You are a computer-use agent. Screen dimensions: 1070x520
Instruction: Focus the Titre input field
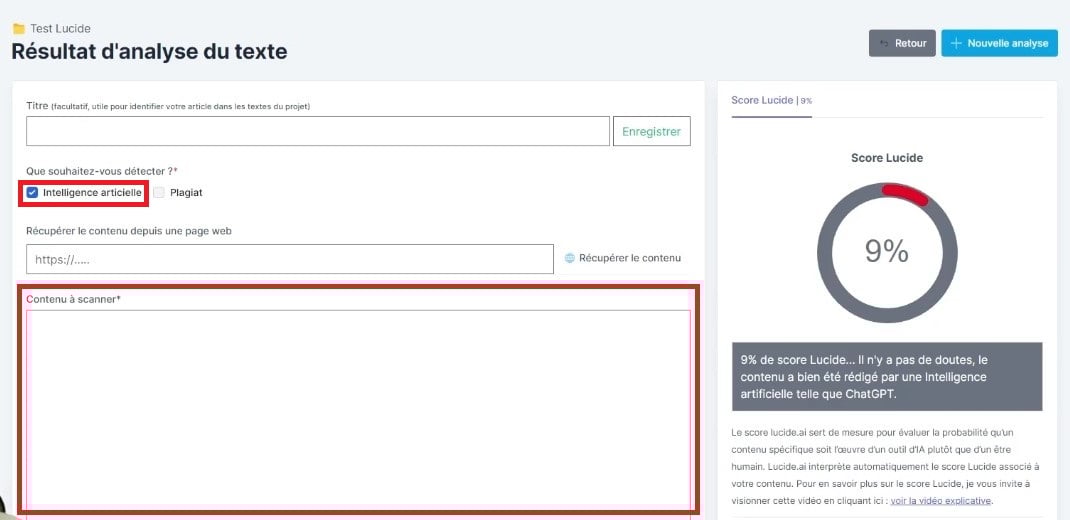tap(317, 131)
